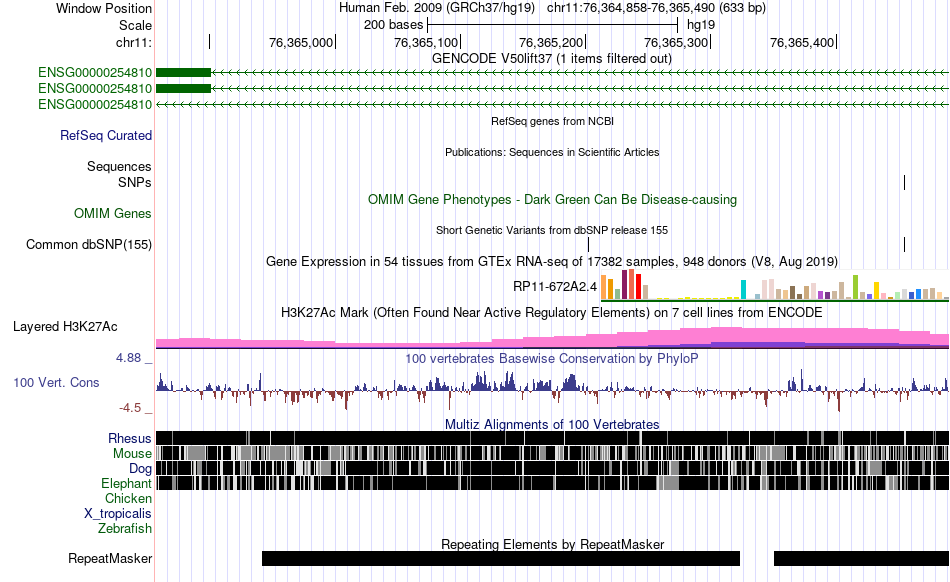Open Multiz Alignments of 100 Vertebrates title
Screen dimensions: 950x582
552,425
